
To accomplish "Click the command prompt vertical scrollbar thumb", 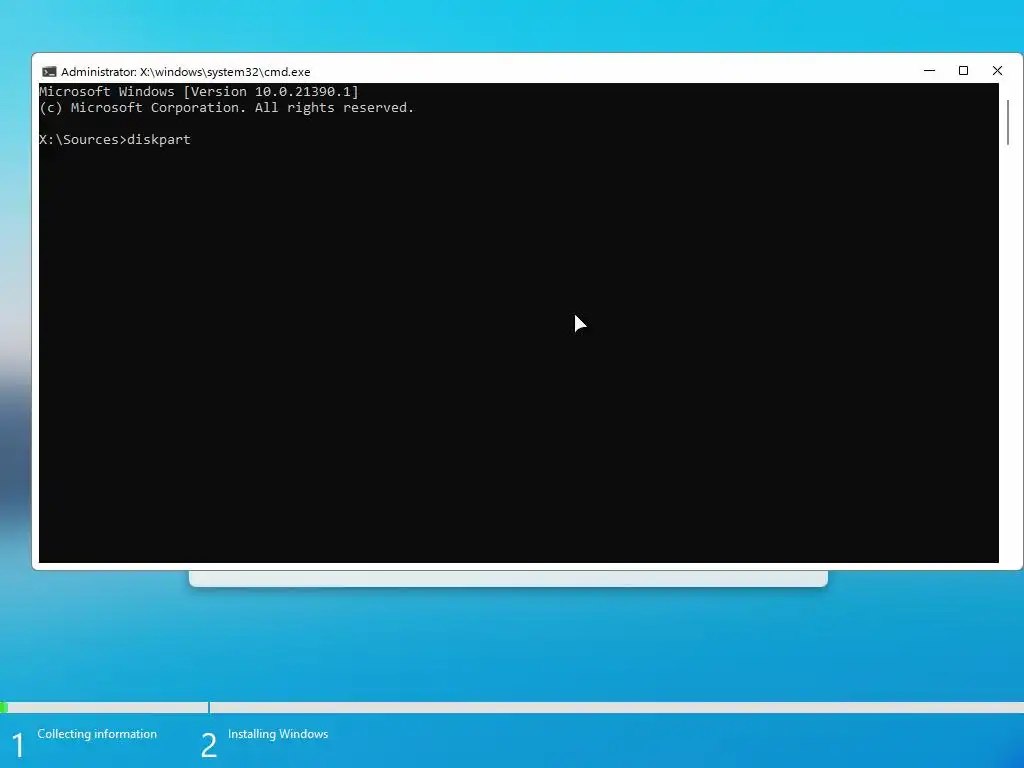I will pyautogui.click(x=1008, y=122).
